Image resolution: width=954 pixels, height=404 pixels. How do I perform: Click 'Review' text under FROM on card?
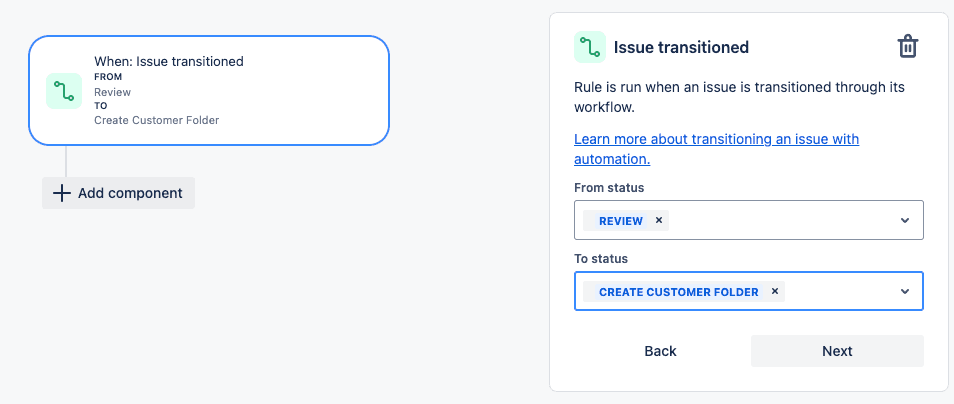[x=113, y=92]
